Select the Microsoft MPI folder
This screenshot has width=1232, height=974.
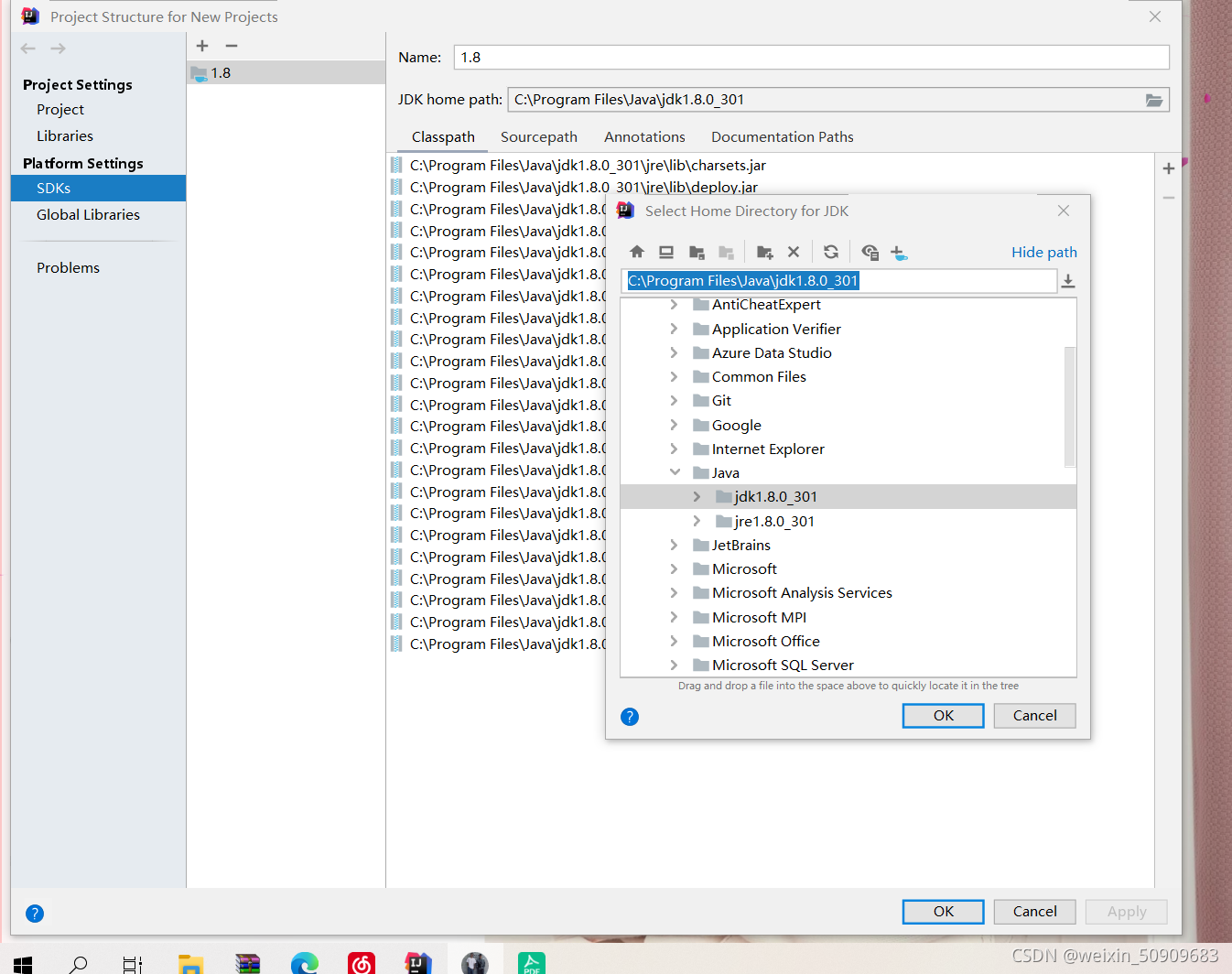pyautogui.click(x=759, y=617)
